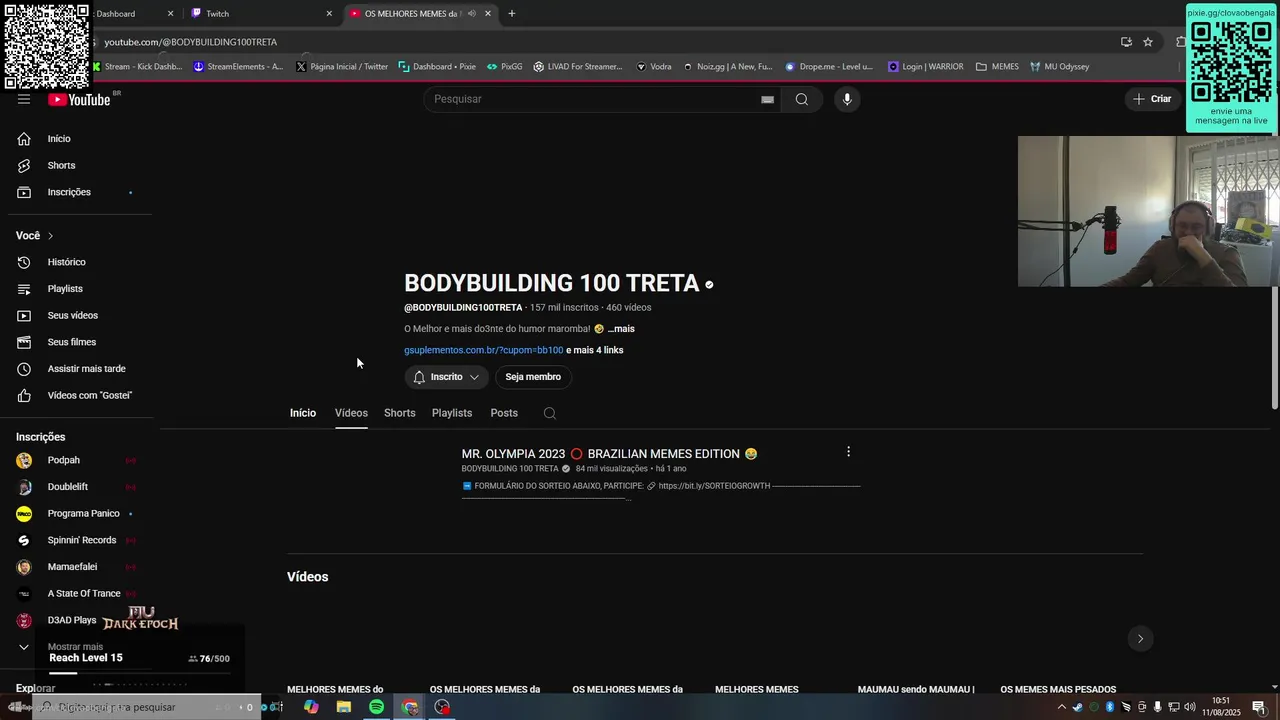Close the OS MELHORES MEMES browser tab
The height and width of the screenshot is (720, 1280).
(488, 14)
